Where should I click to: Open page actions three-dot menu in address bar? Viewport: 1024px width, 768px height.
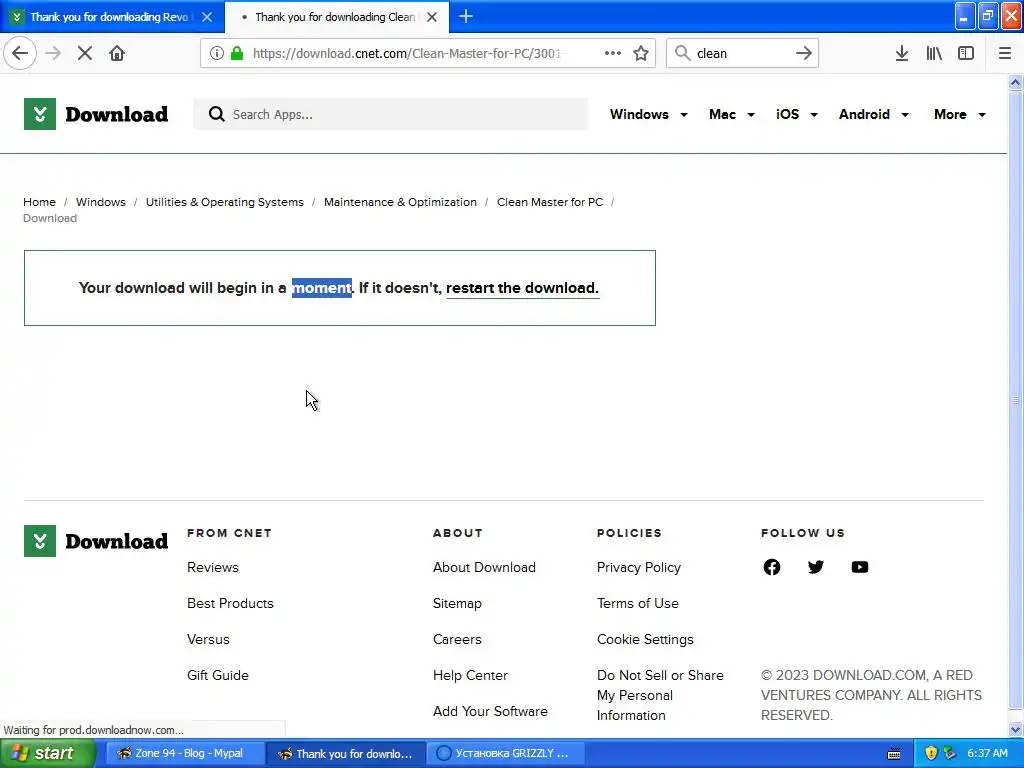(612, 53)
